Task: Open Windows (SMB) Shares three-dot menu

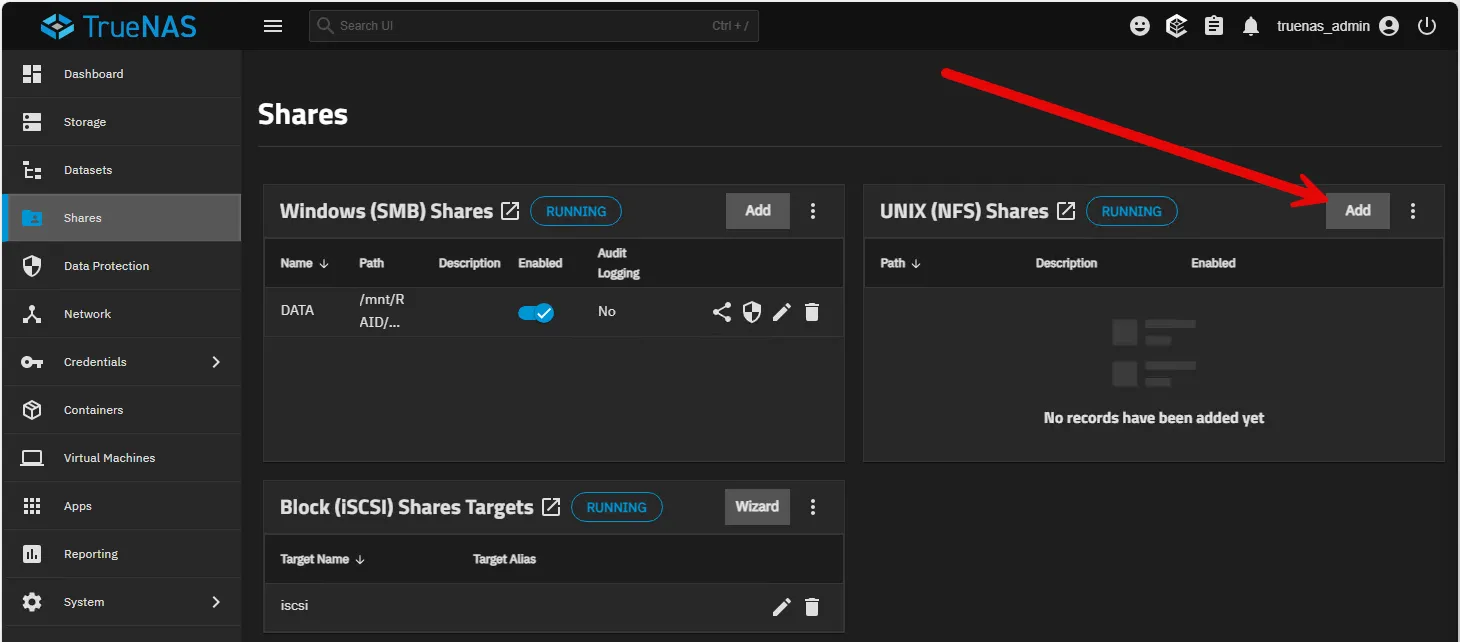Action: click(813, 211)
